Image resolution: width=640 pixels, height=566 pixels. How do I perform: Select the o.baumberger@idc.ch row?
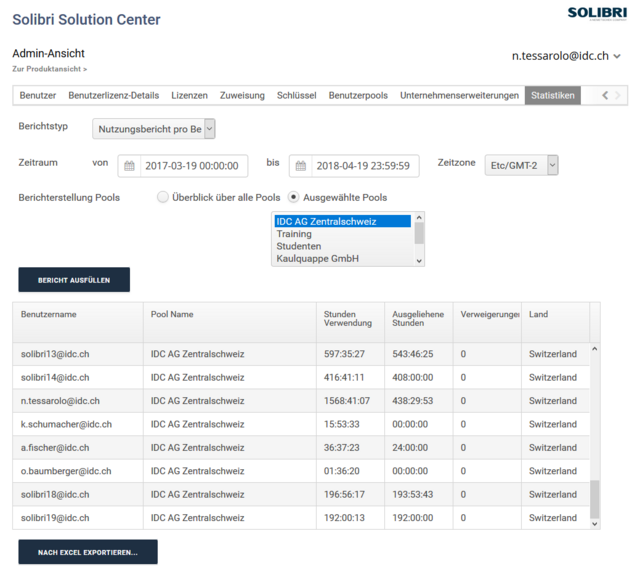click(301, 471)
